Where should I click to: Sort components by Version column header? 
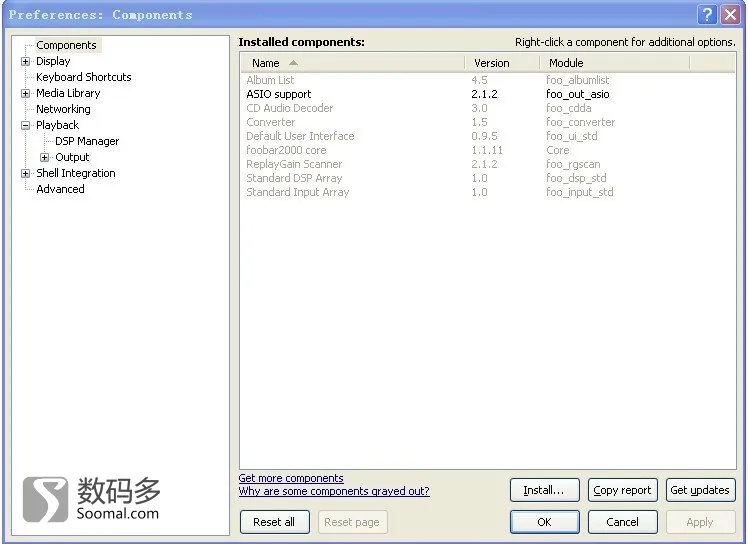[502, 63]
